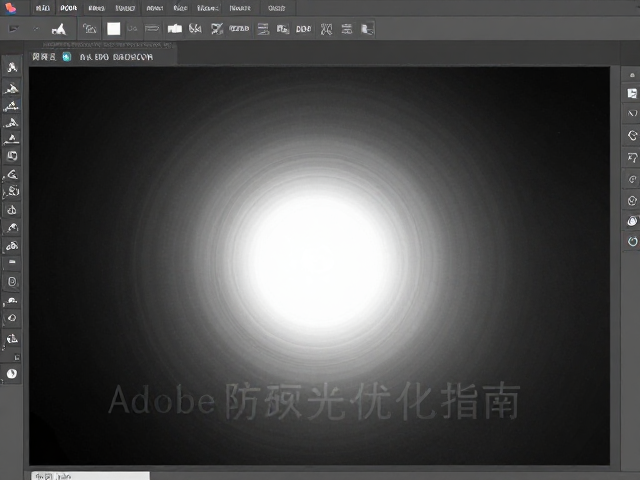Select the open document tab above the canvas

[x=102, y=57]
